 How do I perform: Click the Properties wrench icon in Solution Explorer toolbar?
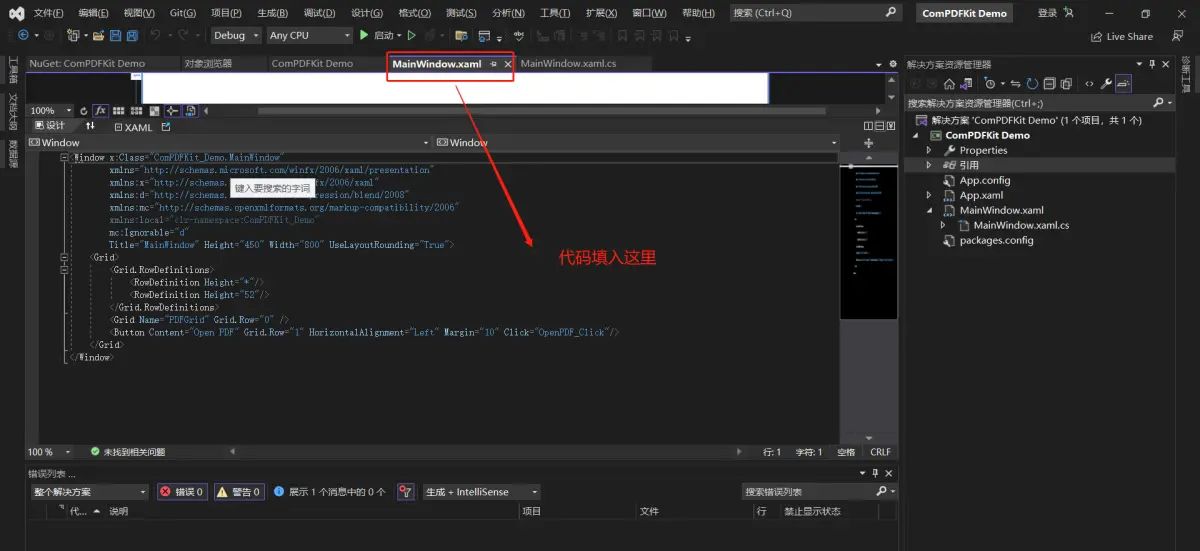1106,84
